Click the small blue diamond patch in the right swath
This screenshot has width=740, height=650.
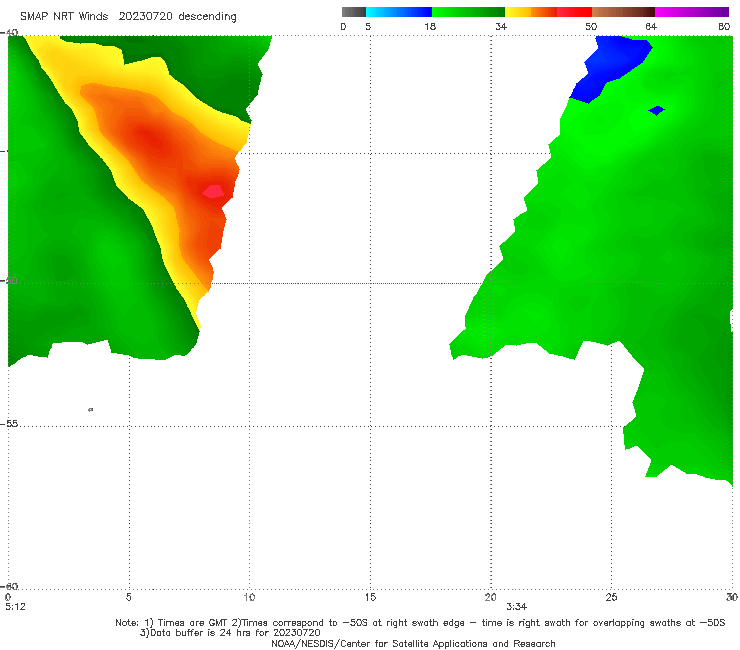pyautogui.click(x=656, y=110)
